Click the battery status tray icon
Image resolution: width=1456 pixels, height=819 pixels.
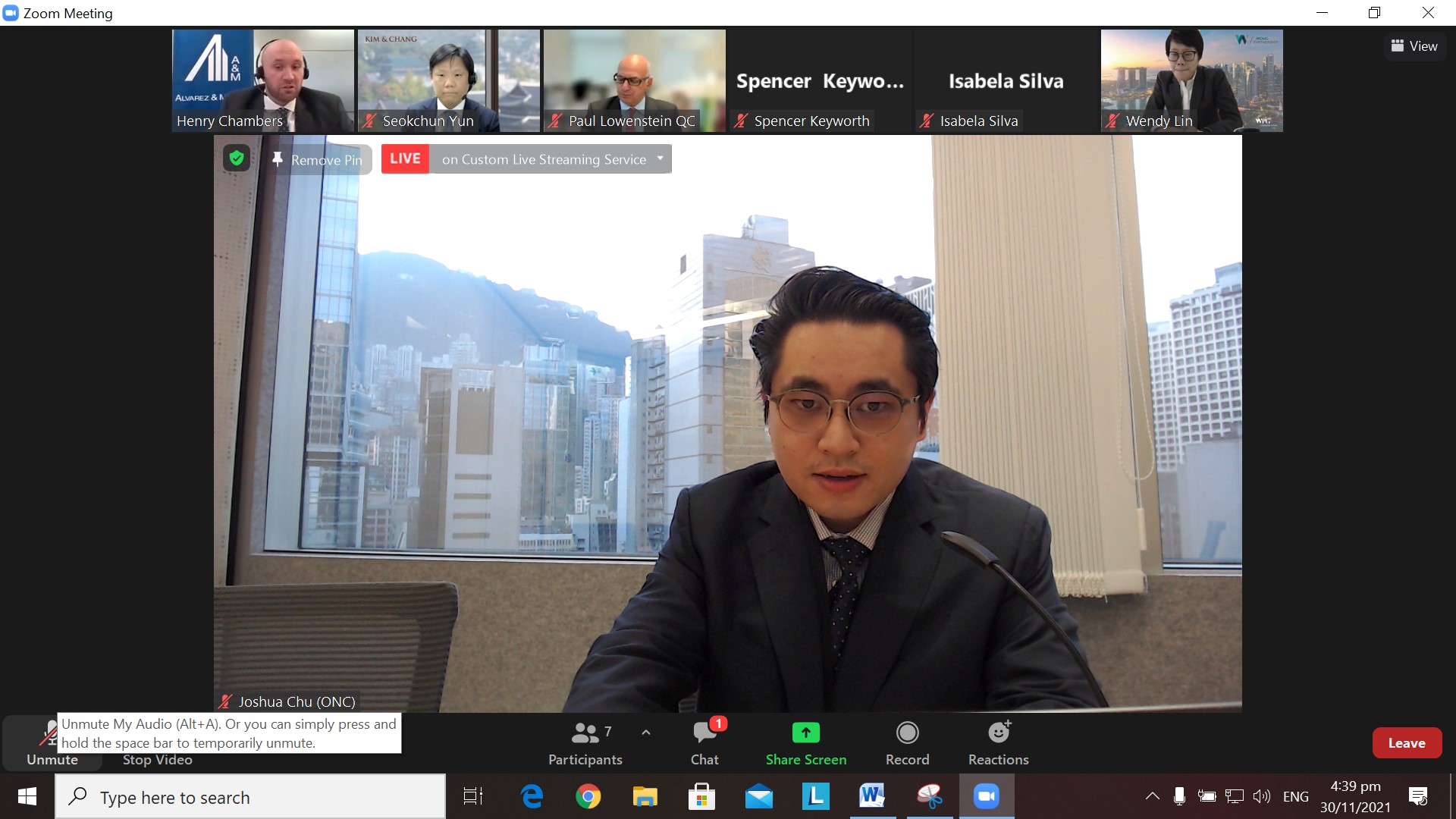(1207, 796)
